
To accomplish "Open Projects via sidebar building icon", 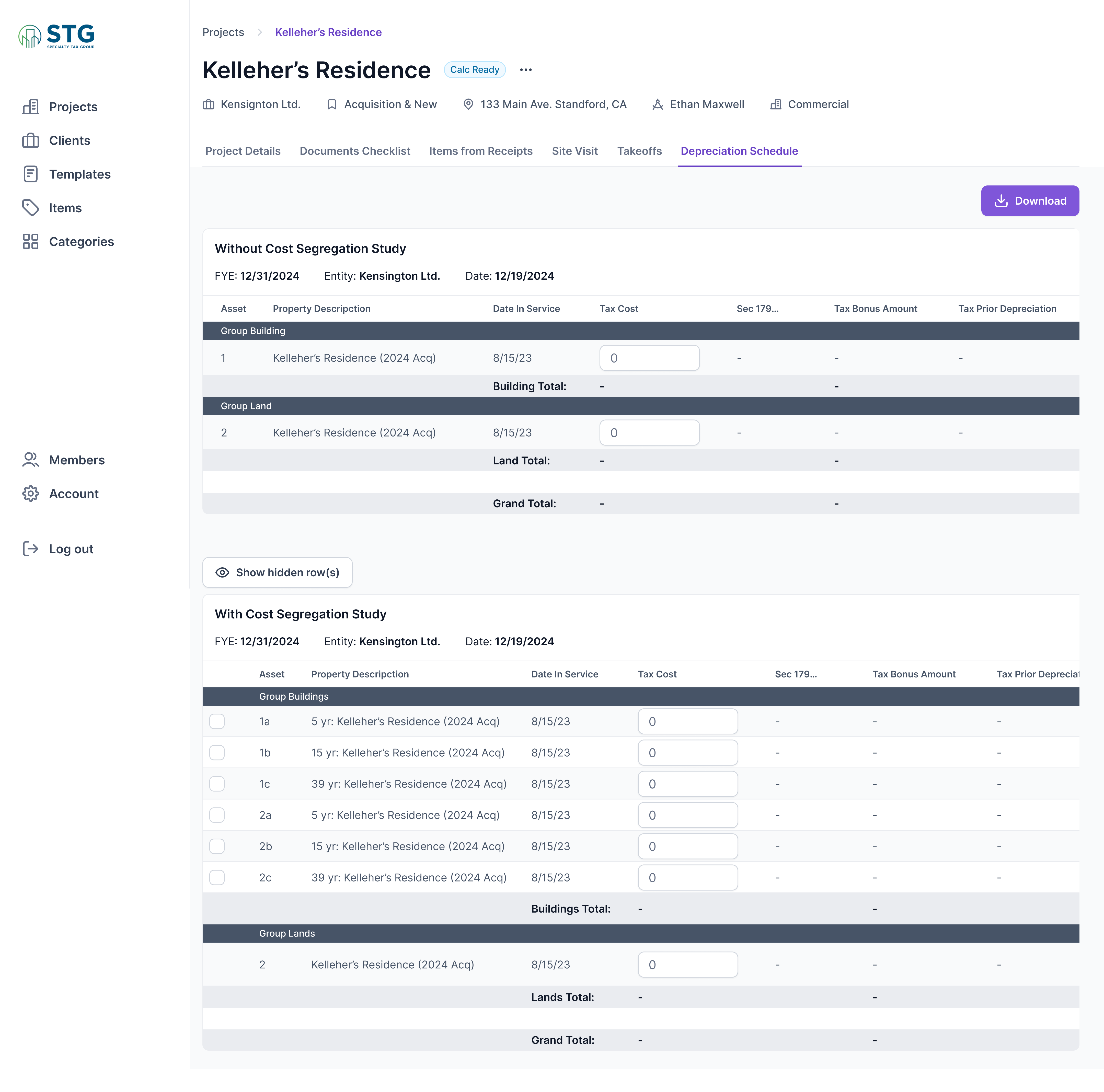I will 30,107.
